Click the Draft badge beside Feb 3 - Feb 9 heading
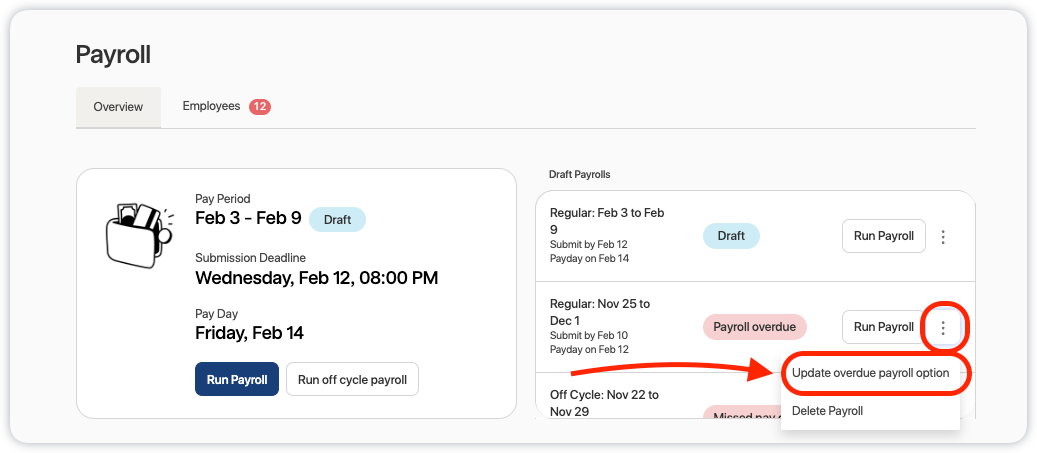Viewport: 1037px width, 453px height. pos(337,219)
